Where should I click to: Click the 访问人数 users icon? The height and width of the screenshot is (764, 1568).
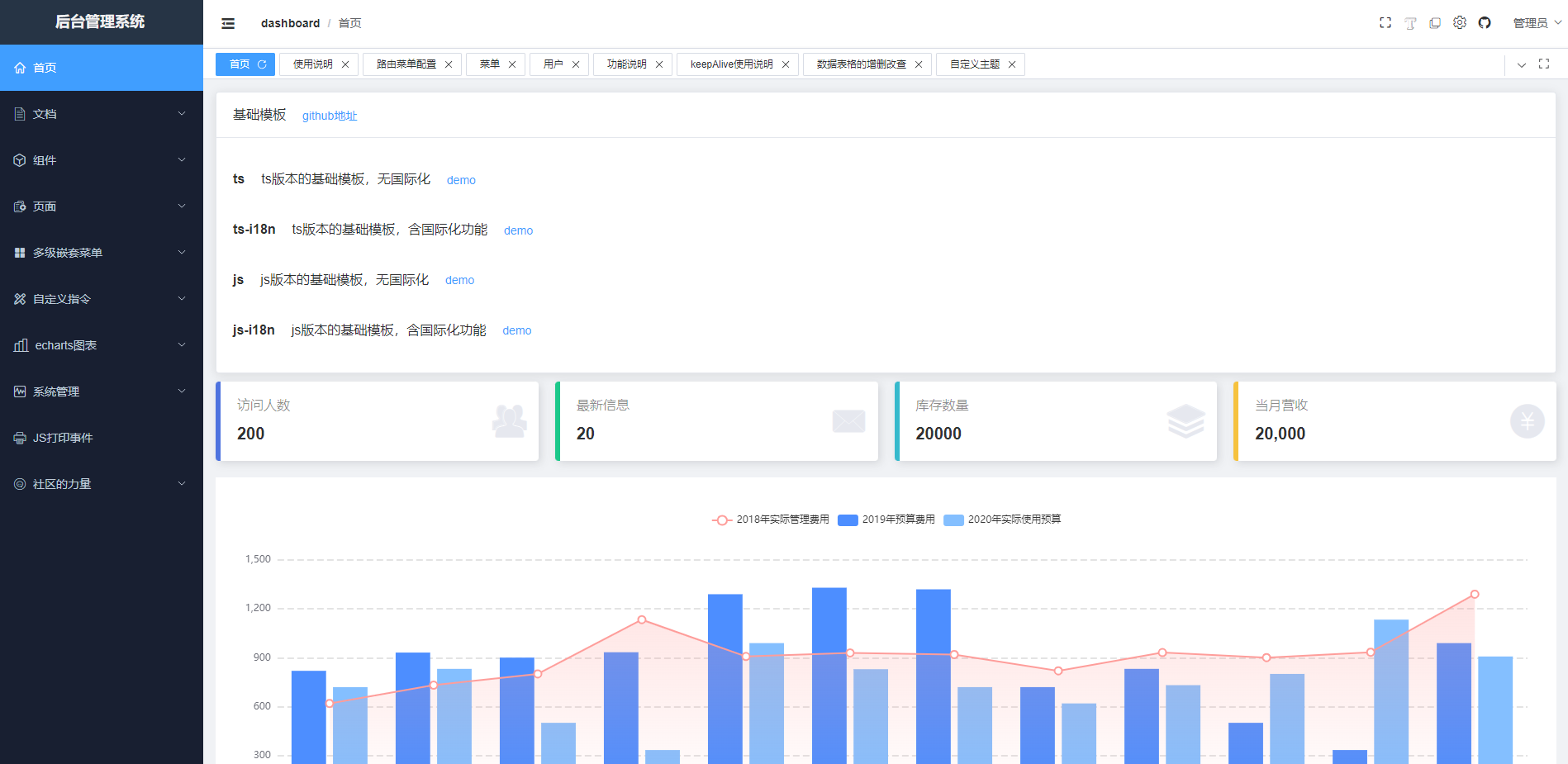click(x=509, y=421)
